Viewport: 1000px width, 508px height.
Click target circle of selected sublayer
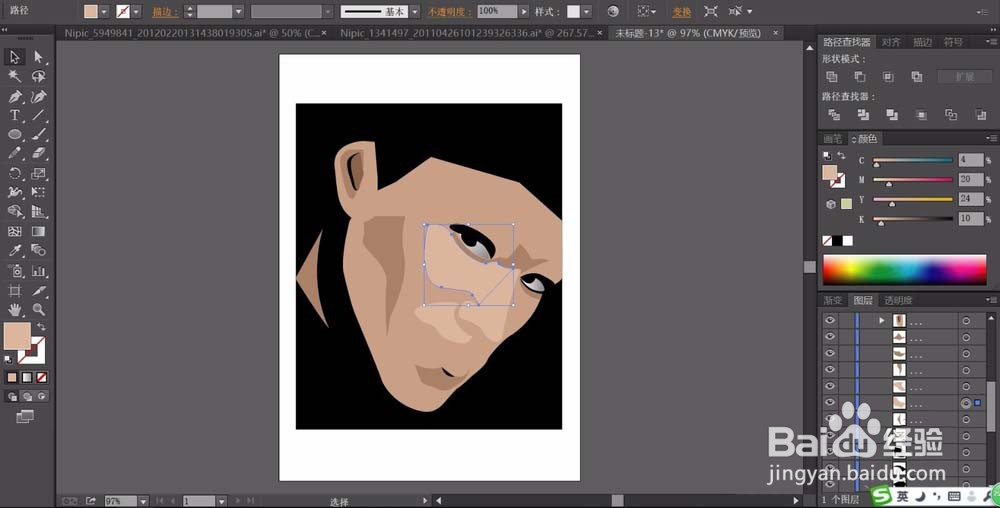pyautogui.click(x=966, y=403)
